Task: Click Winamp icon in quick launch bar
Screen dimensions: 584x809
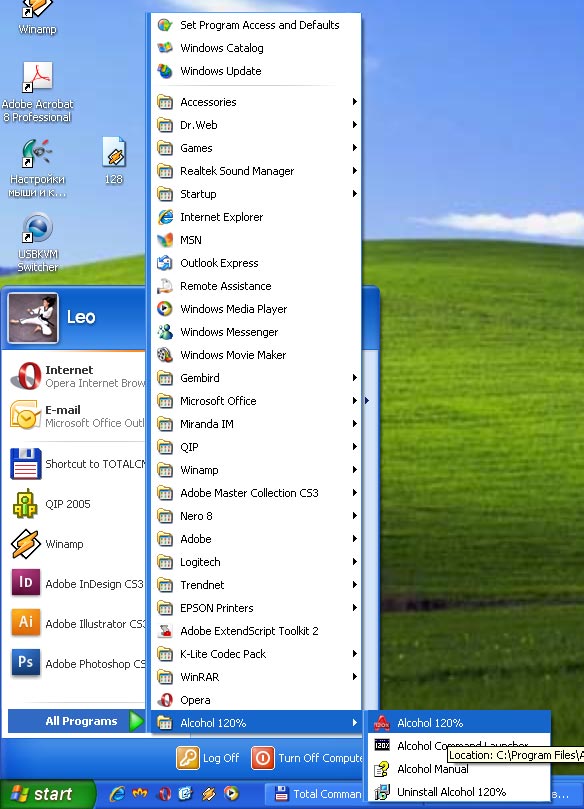Action: click(x=208, y=794)
